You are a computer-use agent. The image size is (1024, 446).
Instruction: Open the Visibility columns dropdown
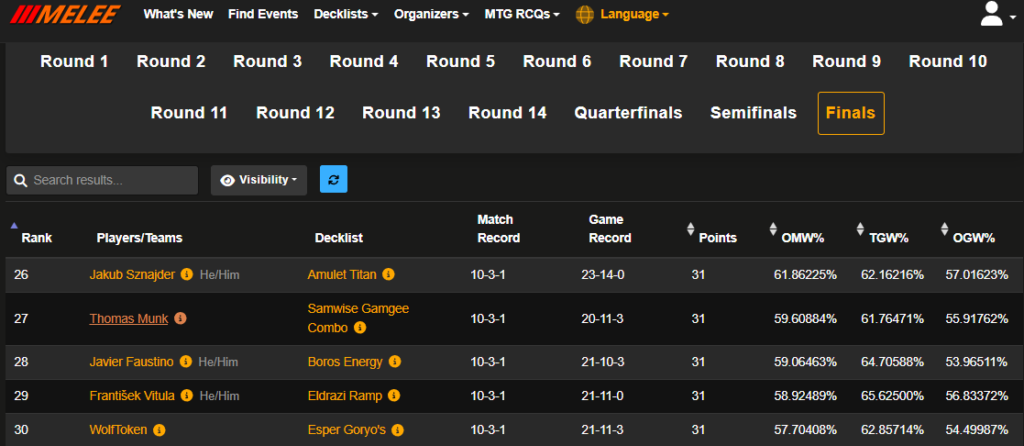(259, 180)
